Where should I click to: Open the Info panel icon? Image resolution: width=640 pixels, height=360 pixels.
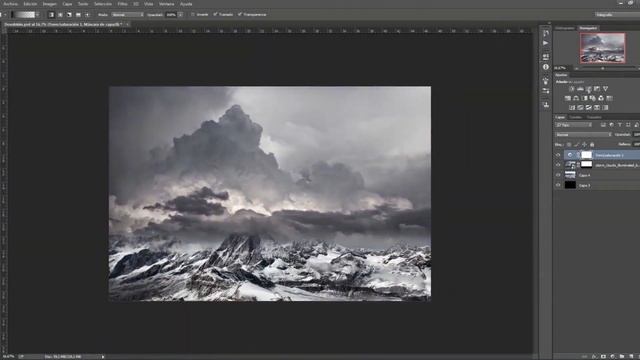pos(546,67)
